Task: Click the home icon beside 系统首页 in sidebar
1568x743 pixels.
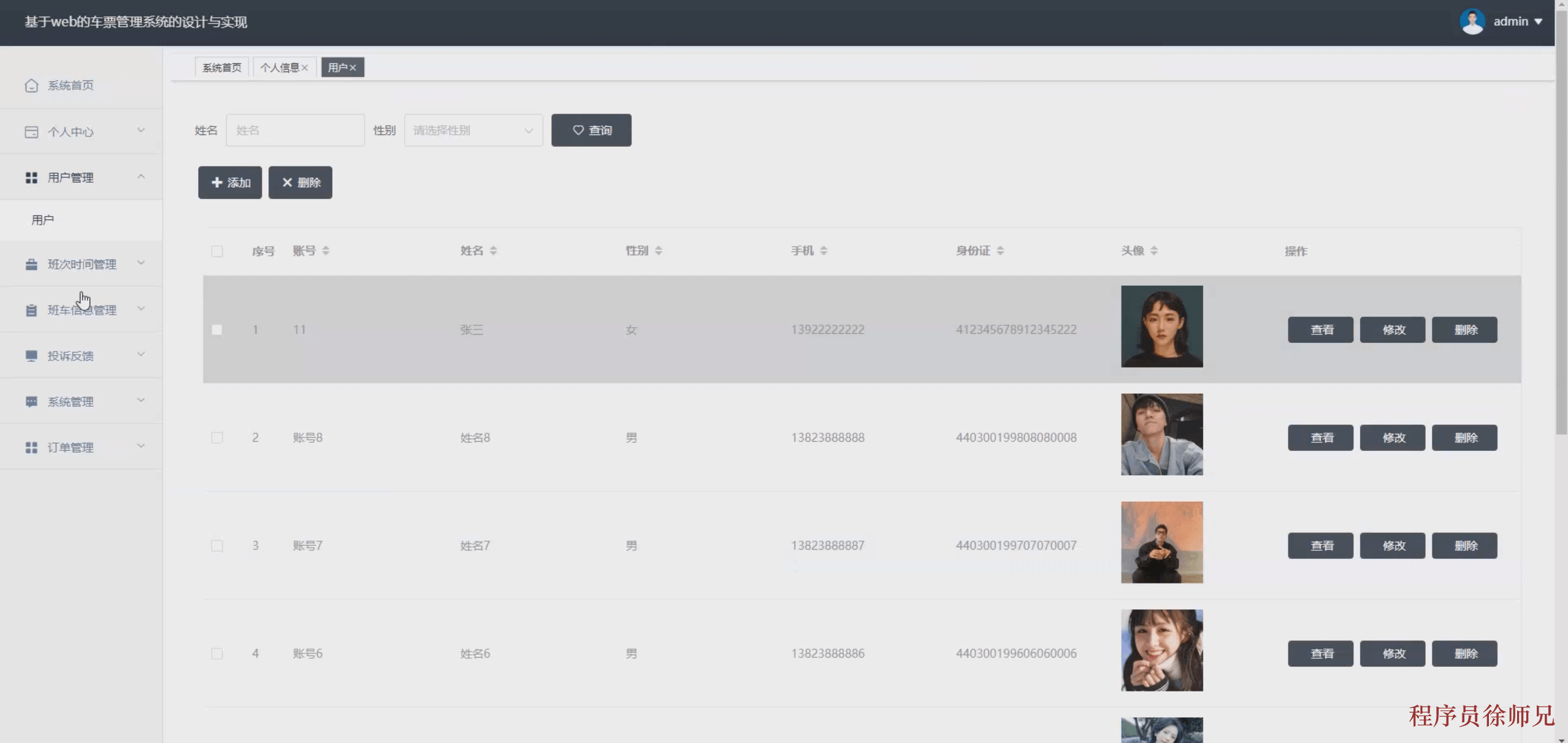Action: [x=31, y=85]
